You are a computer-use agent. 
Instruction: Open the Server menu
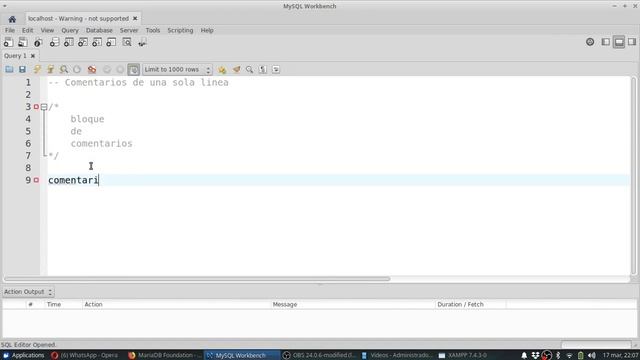tap(129, 30)
